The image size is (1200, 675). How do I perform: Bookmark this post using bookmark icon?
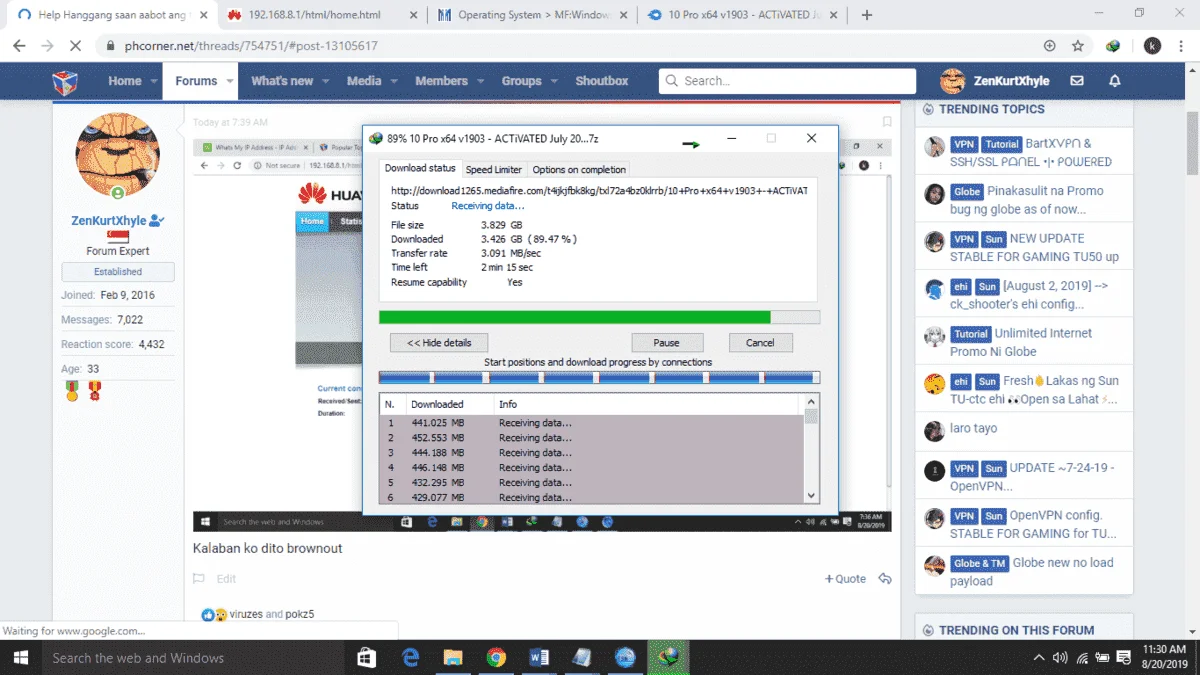tap(886, 122)
